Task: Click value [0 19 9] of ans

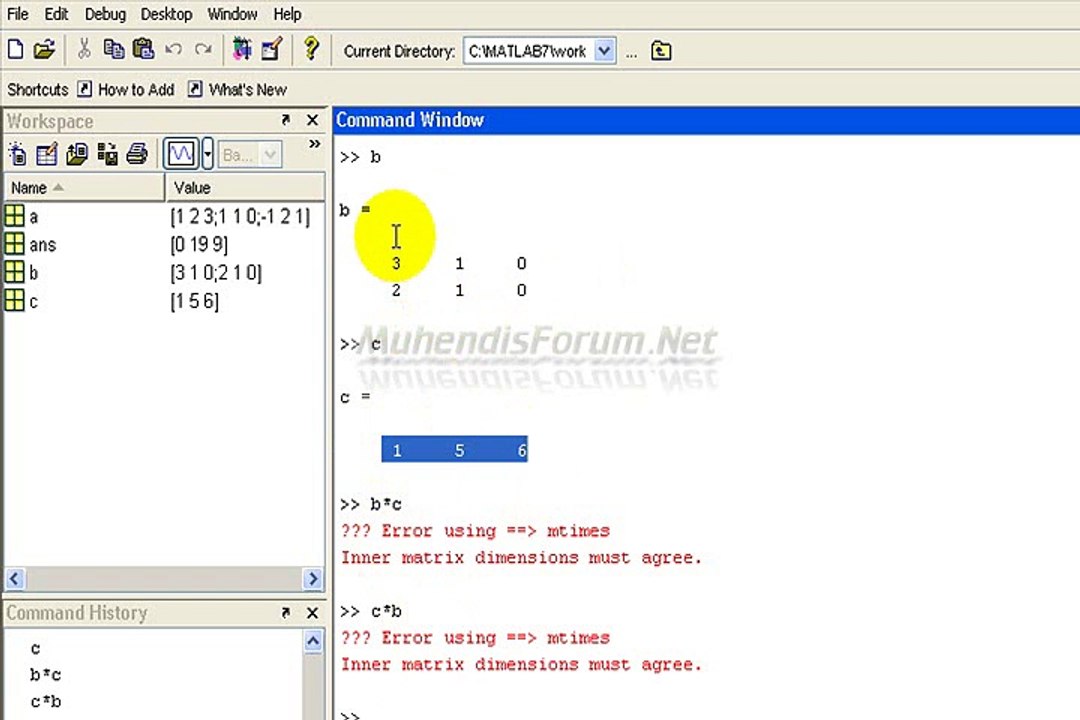Action: 199,245
